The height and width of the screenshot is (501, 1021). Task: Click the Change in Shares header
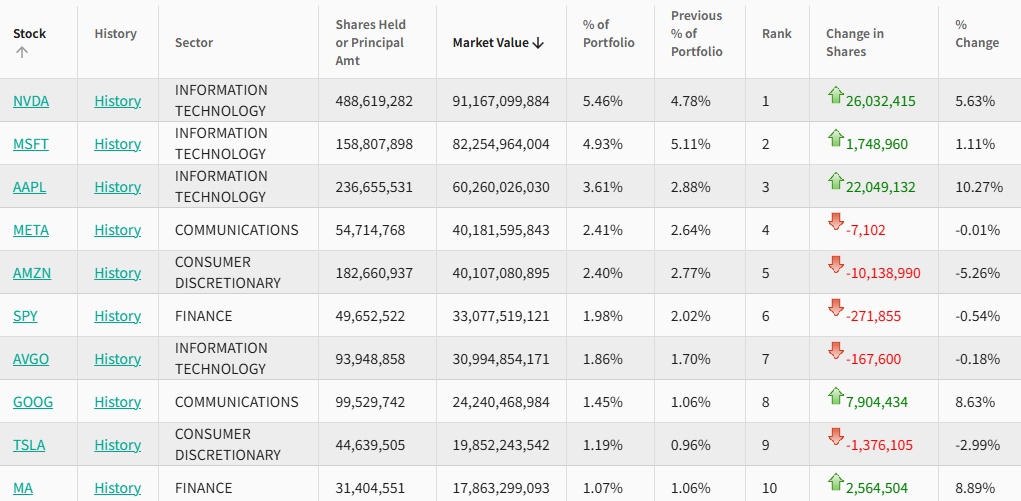pyautogui.click(x=855, y=43)
